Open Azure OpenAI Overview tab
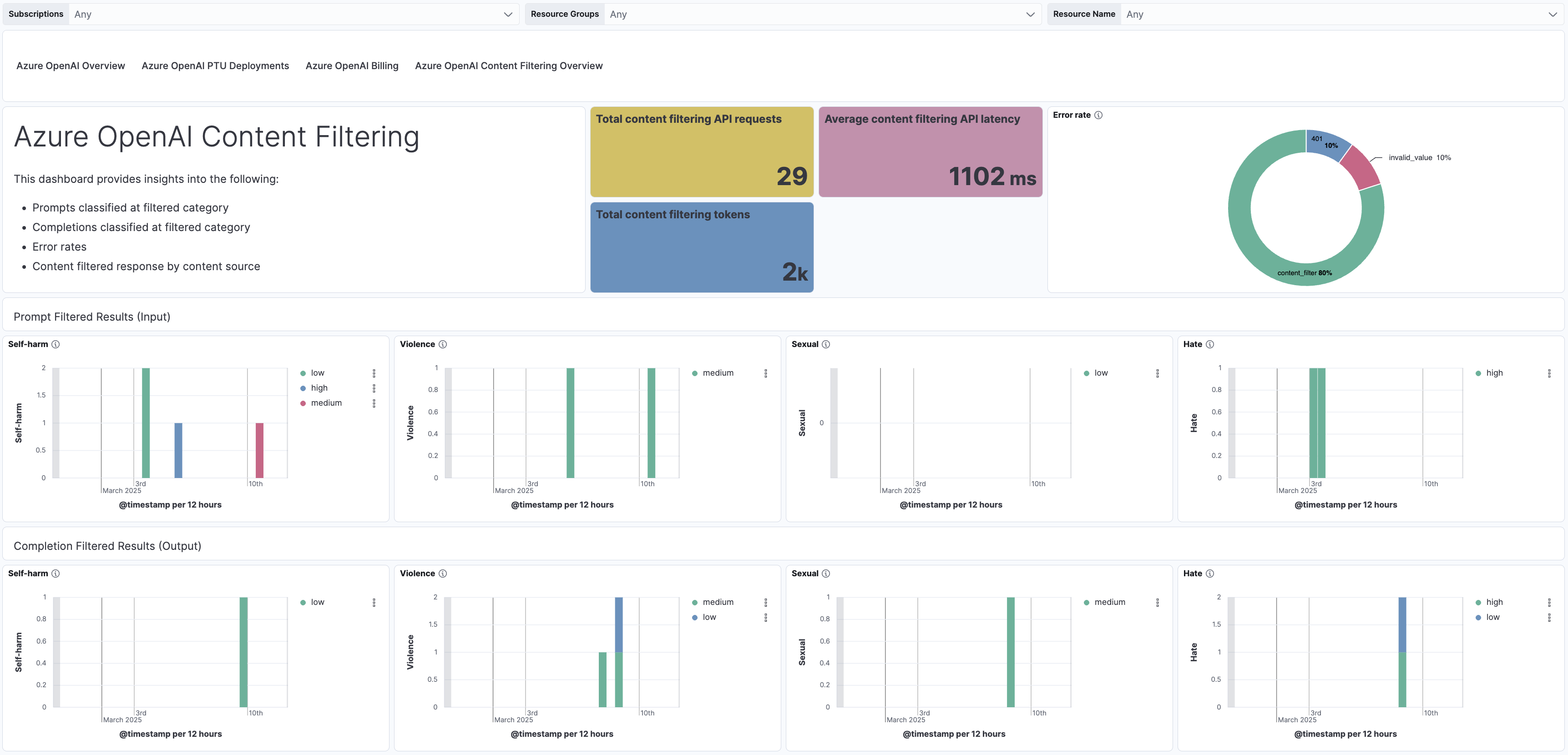Viewport: 1568px width, 755px height. point(71,65)
